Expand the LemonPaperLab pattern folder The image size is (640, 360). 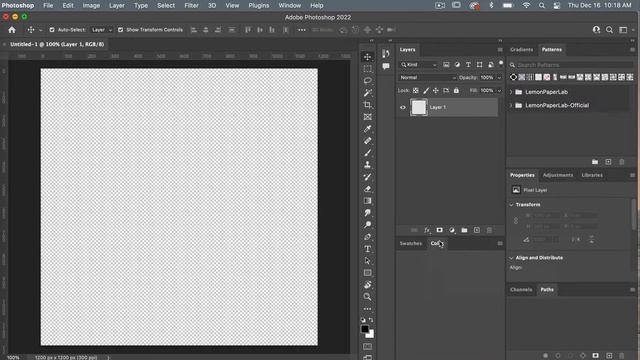point(511,92)
